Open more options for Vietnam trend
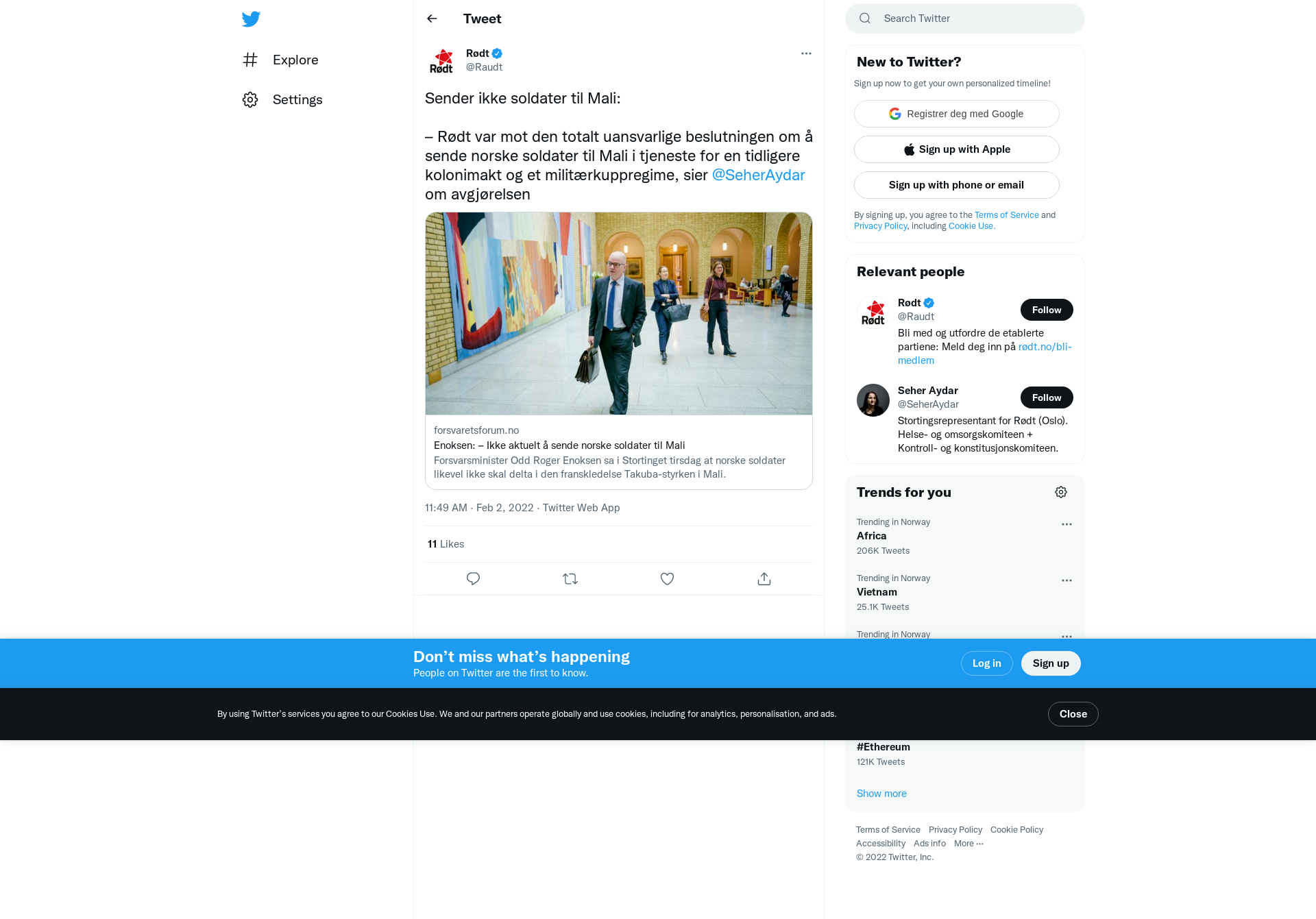Screen dimensions: 1316x919 click(1067, 580)
